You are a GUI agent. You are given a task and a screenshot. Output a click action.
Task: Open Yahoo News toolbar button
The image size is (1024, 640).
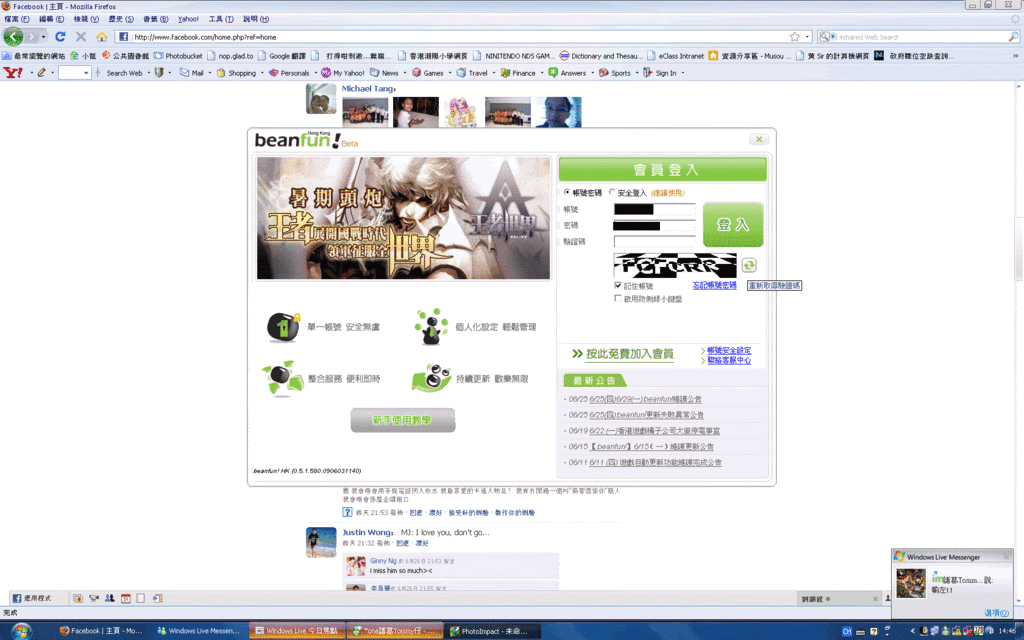pyautogui.click(x=384, y=73)
